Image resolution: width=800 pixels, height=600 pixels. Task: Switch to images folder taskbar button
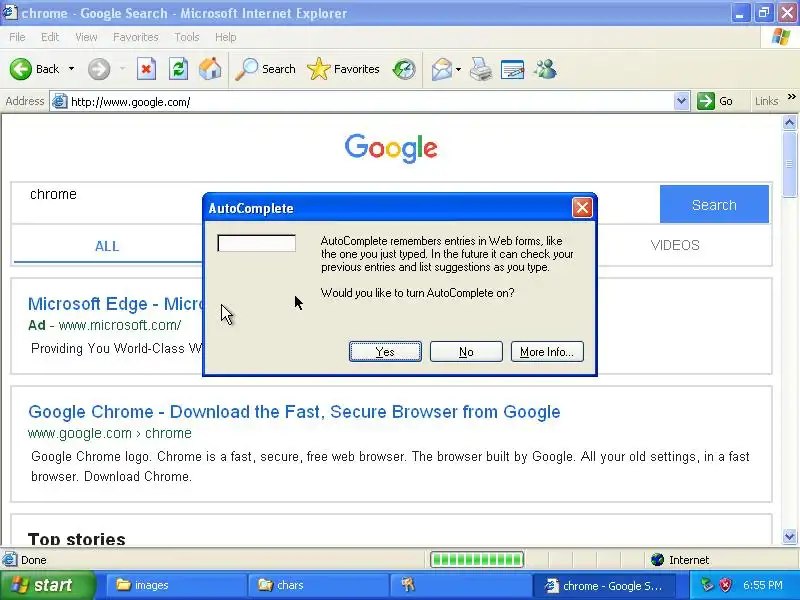(x=176, y=585)
